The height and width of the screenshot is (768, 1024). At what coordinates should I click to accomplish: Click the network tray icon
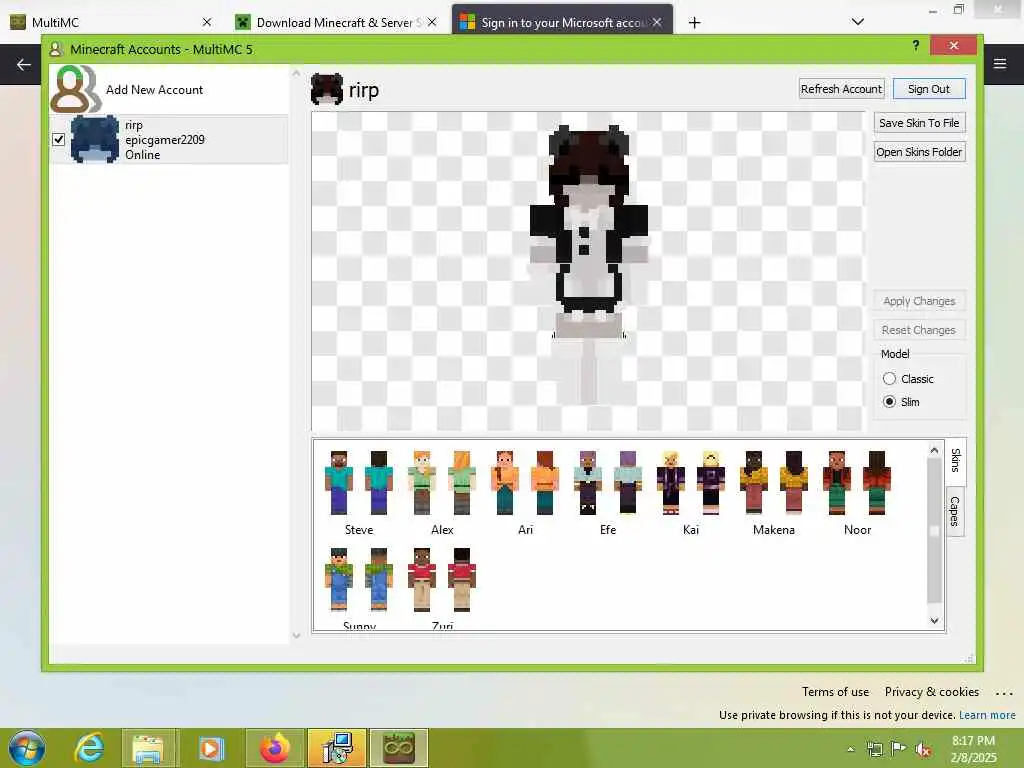point(874,749)
